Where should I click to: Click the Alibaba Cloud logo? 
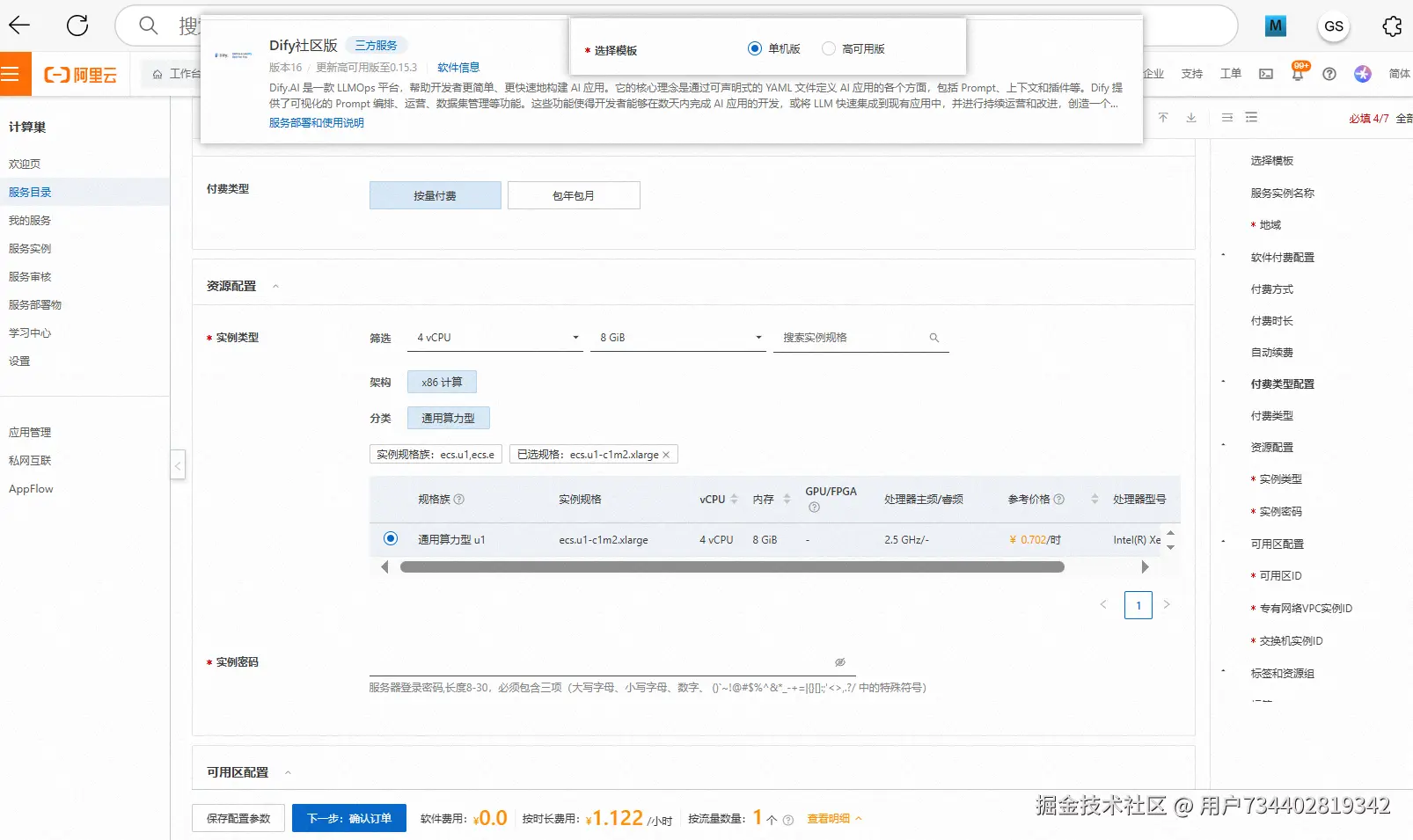(81, 75)
